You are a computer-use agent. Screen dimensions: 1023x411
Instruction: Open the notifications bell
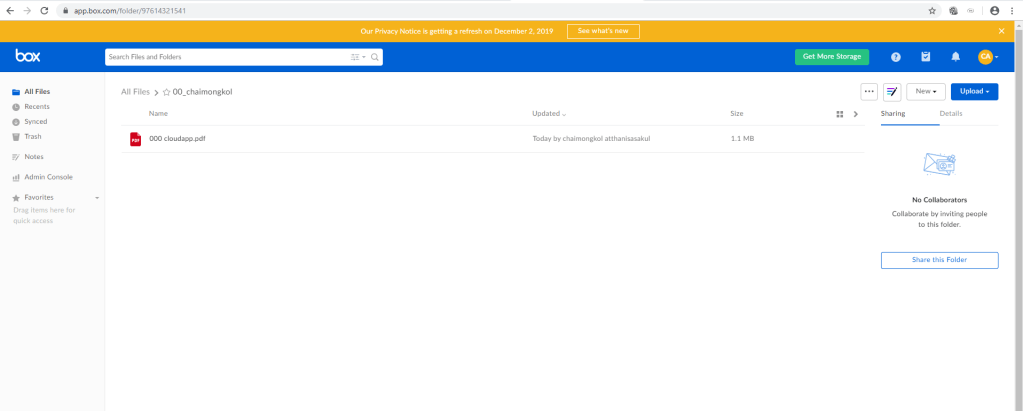955,57
